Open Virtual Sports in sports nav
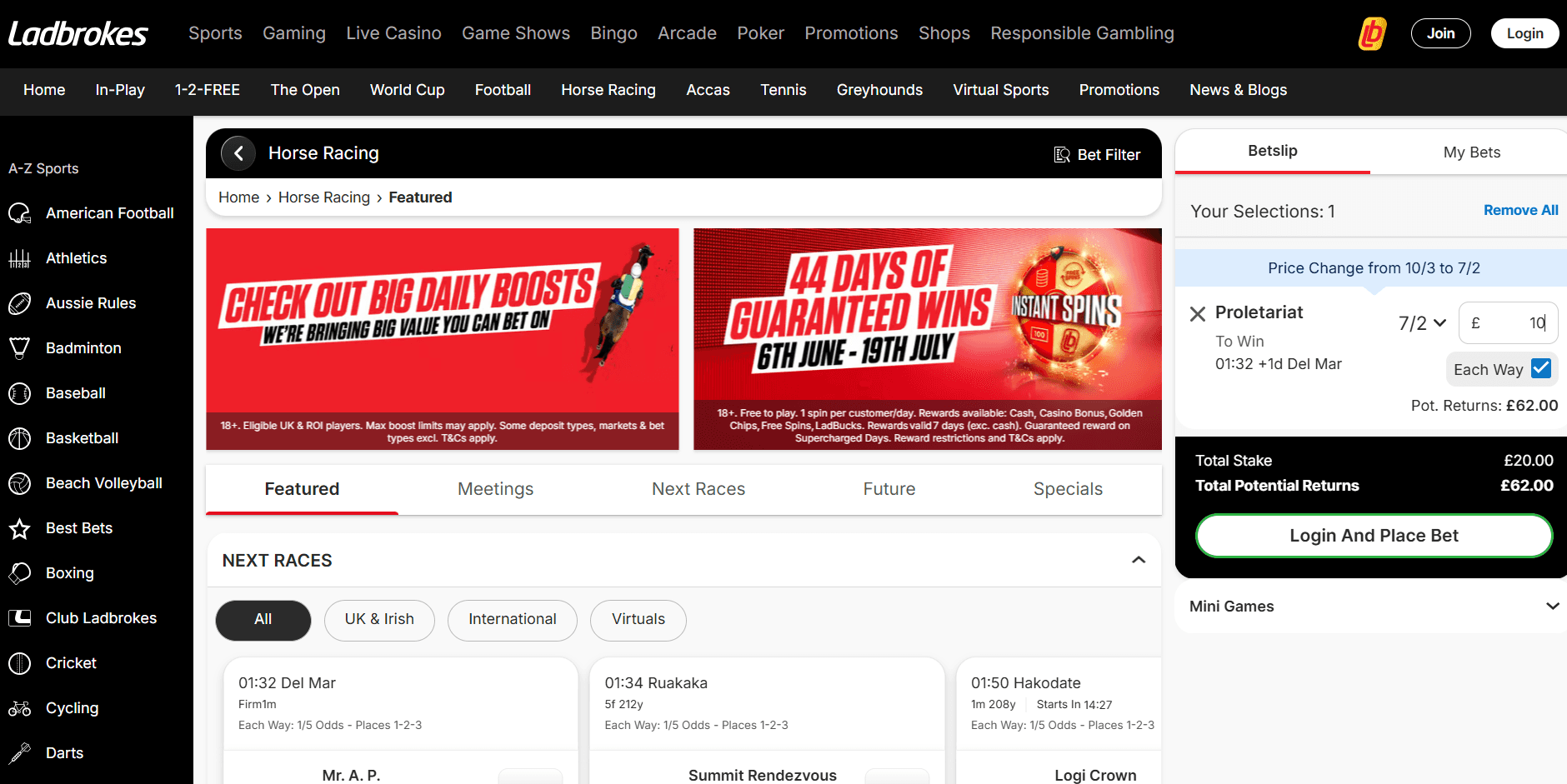 pos(1001,90)
